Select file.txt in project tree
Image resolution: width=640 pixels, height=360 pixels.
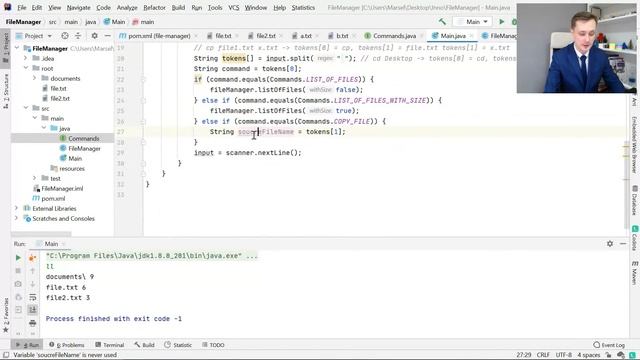[x=58, y=88]
